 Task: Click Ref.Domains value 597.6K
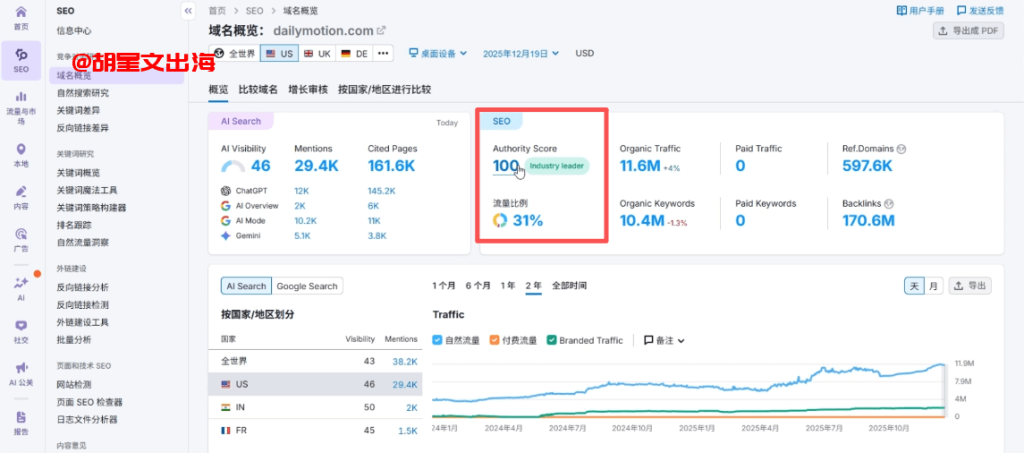(867, 166)
